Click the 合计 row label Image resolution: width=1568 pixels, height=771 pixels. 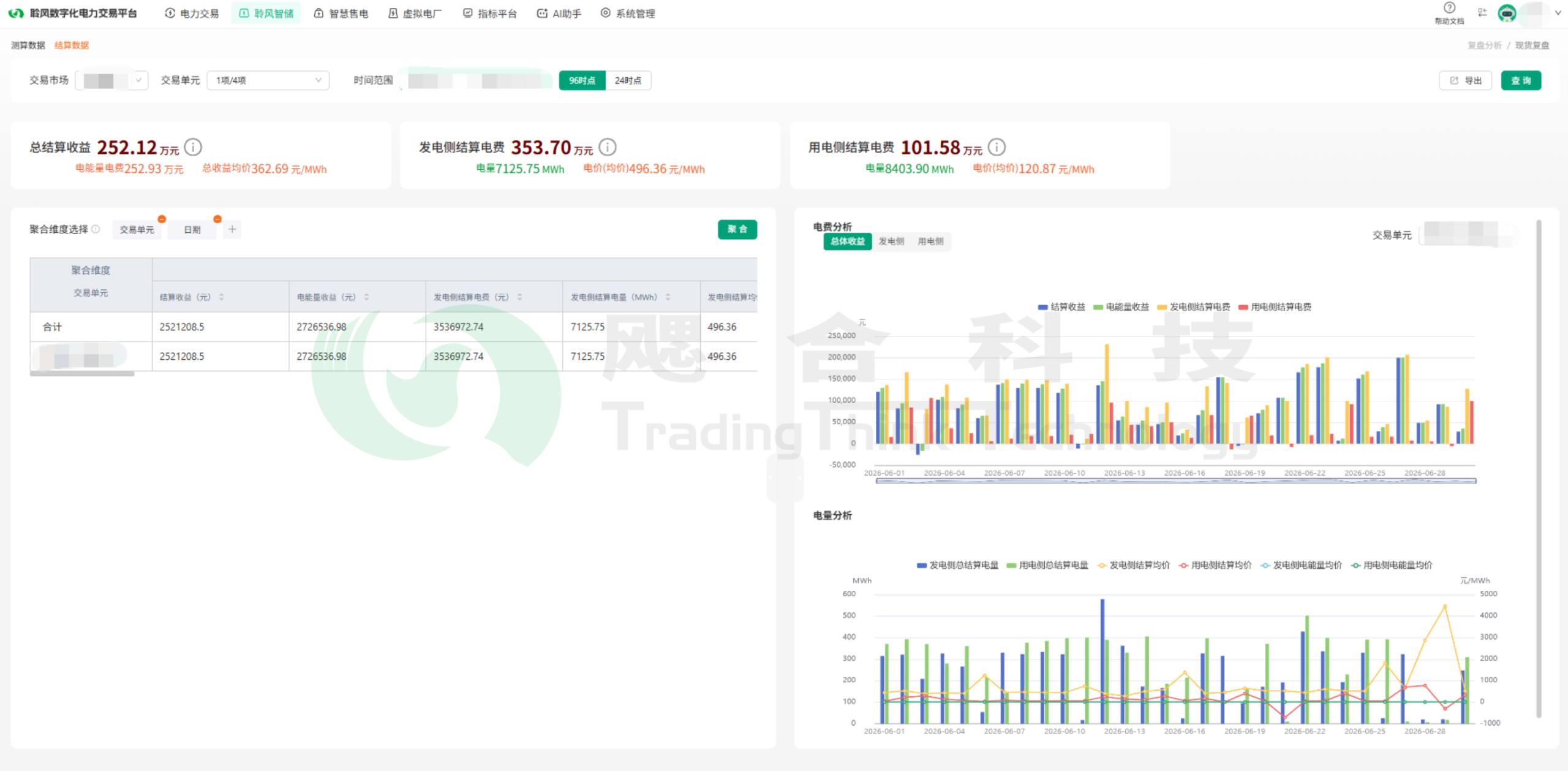52,327
